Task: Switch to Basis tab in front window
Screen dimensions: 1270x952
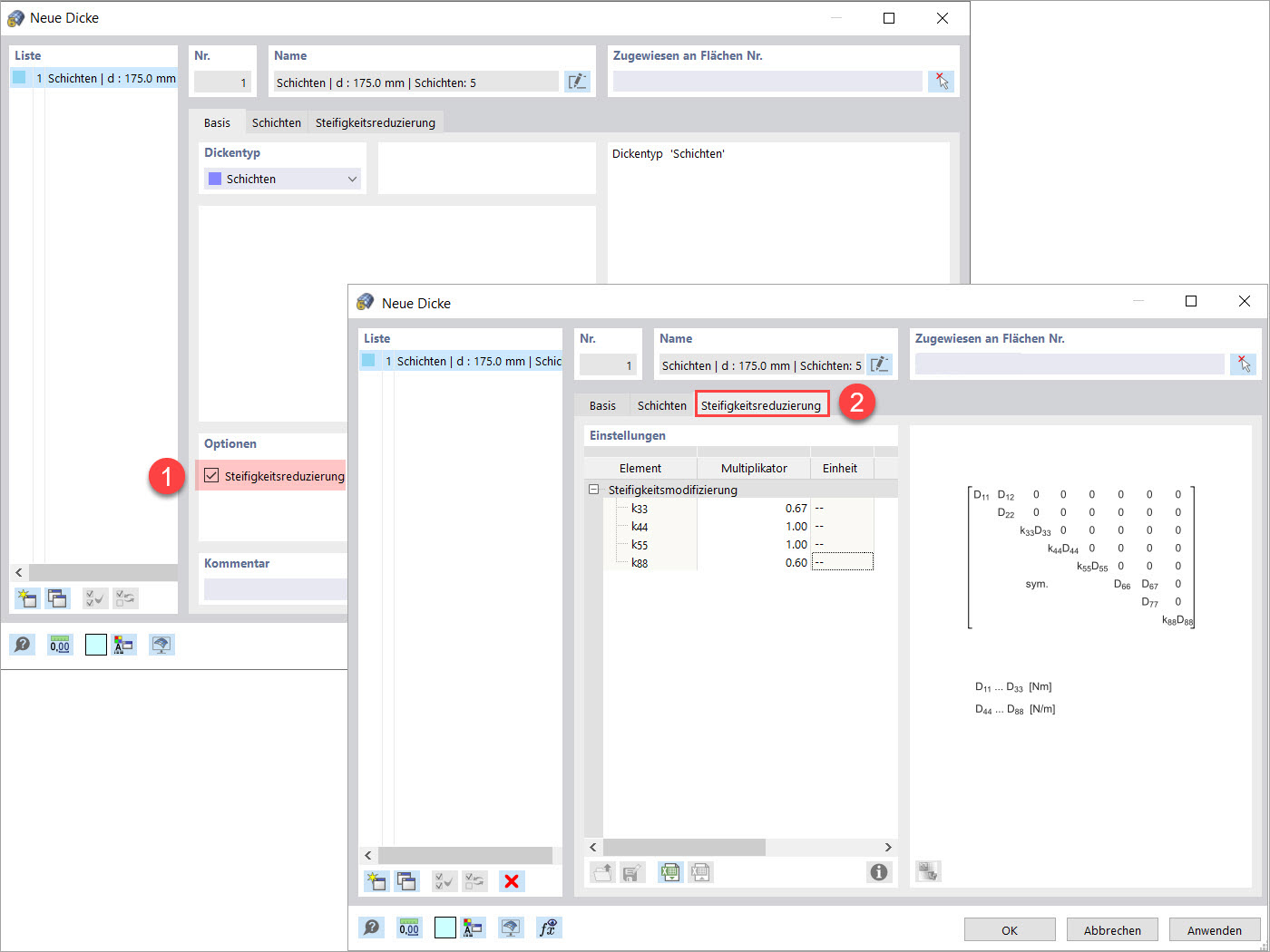Action: (x=602, y=405)
